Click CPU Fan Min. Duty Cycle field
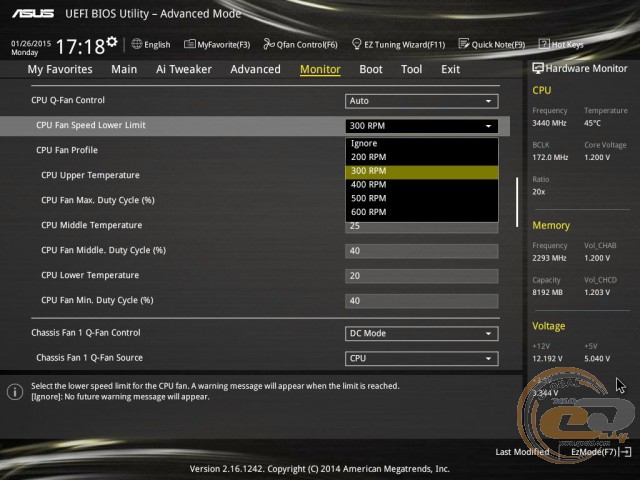This screenshot has width=640, height=480. click(422, 301)
